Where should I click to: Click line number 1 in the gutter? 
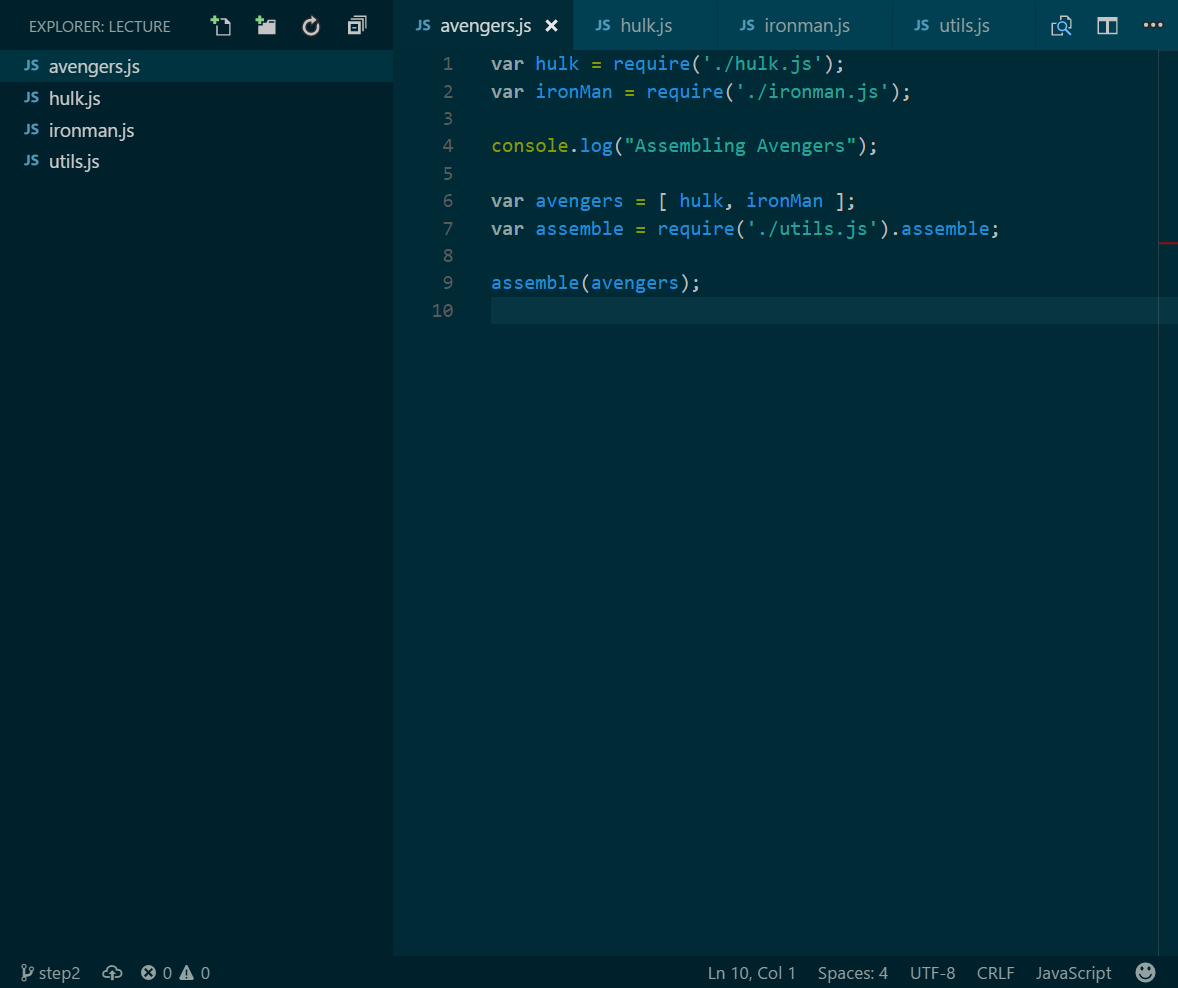[448, 64]
